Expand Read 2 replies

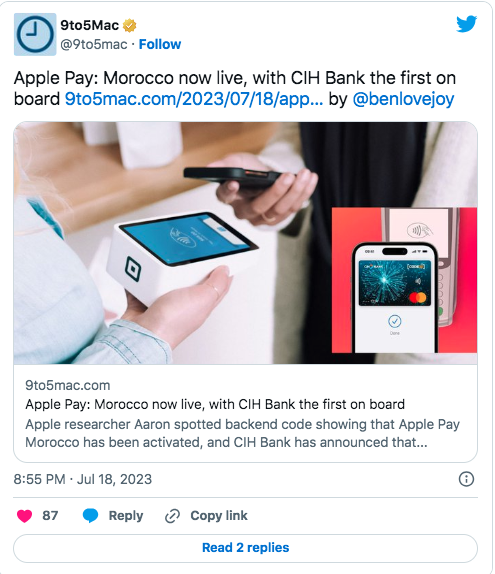click(245, 548)
